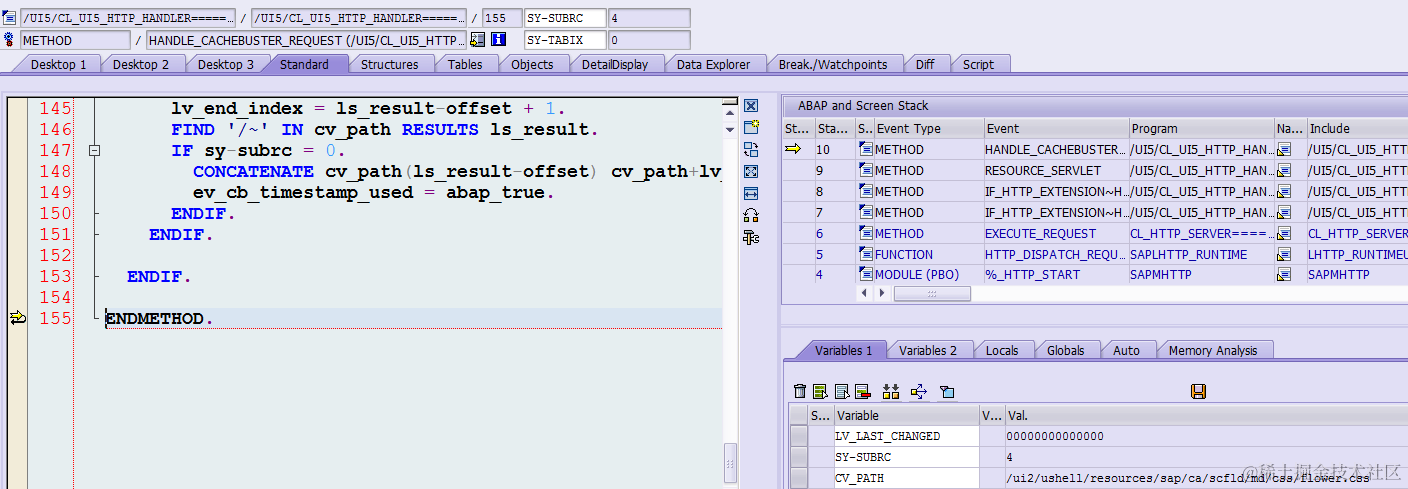Click the maximize horizontally icon beside the editor

(x=751, y=193)
